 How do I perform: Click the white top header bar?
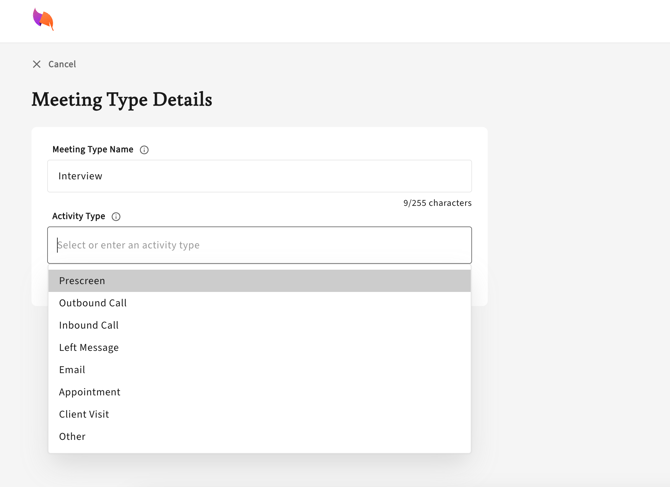350,20
